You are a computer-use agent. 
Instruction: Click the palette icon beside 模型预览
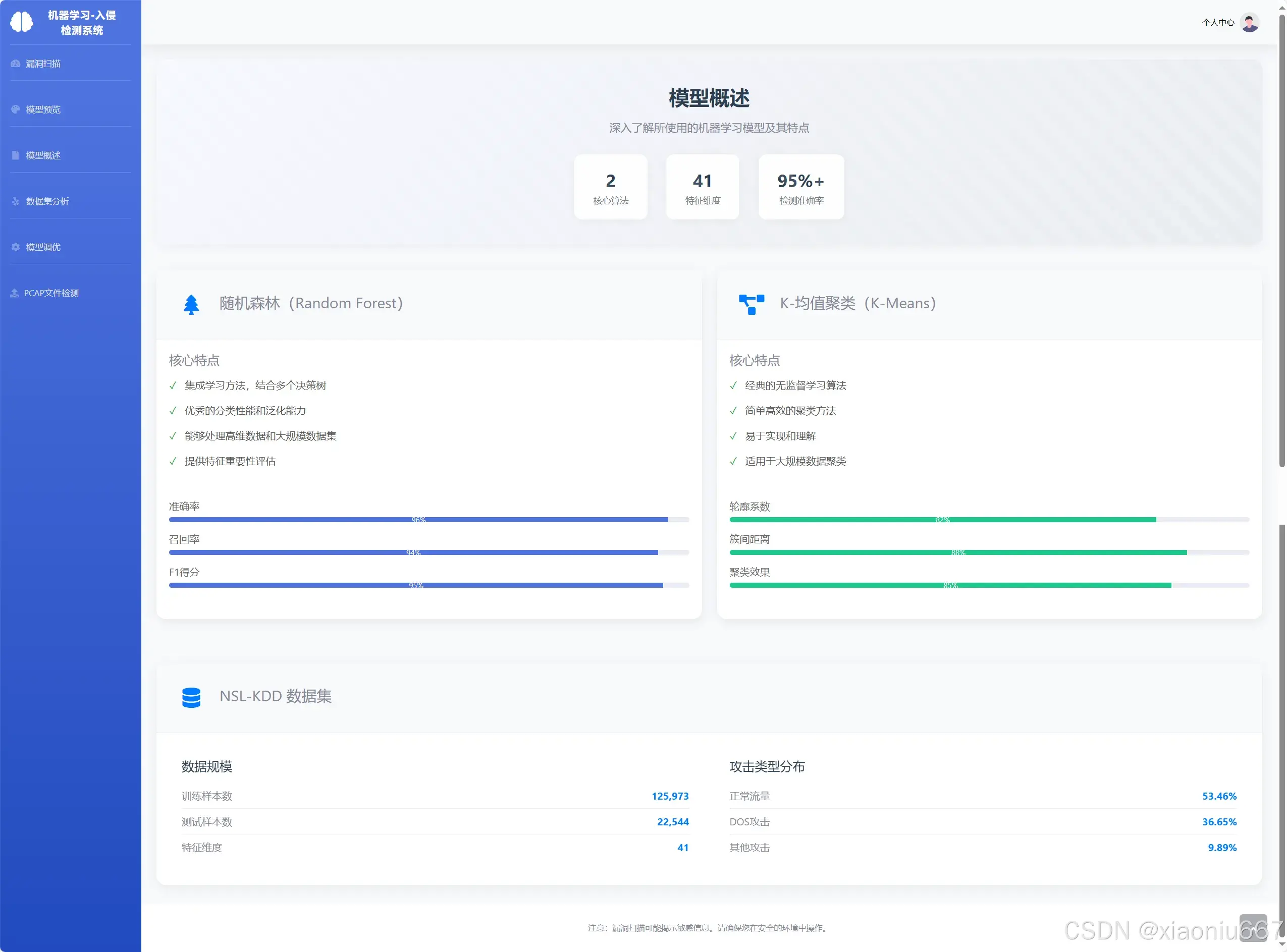(x=16, y=109)
